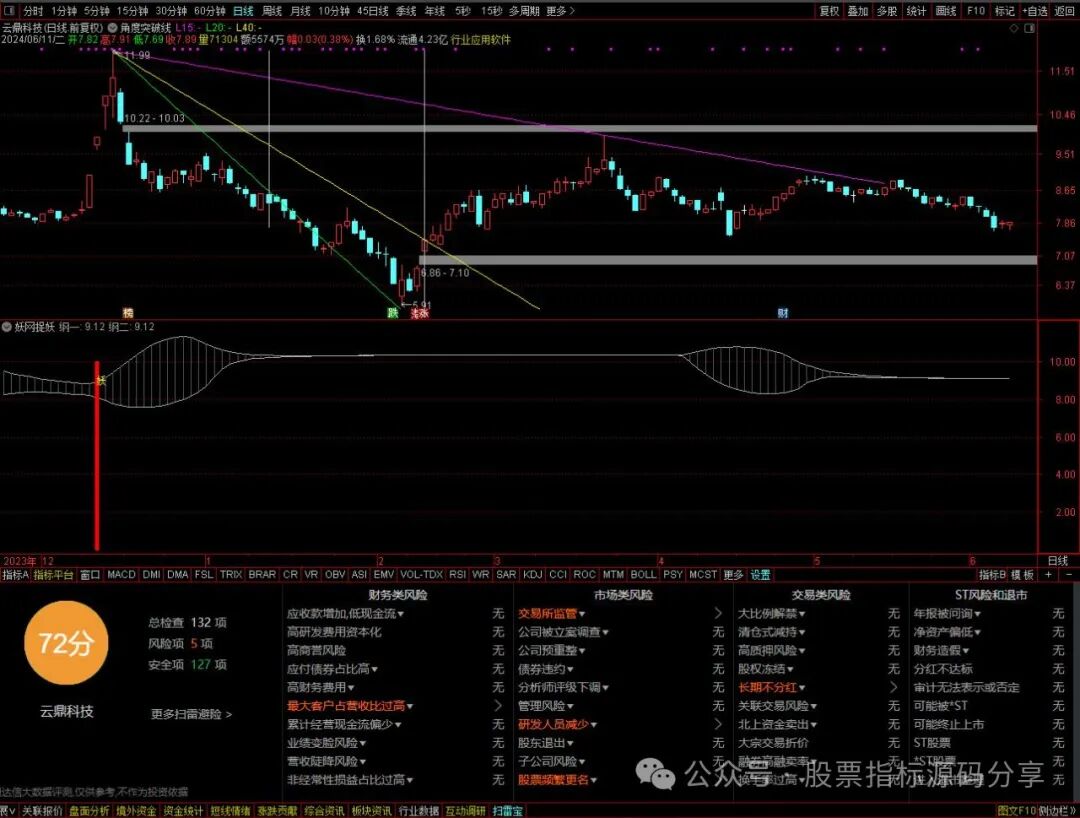
Task: Click the red vertical signal bar marker
Action: pos(97,456)
